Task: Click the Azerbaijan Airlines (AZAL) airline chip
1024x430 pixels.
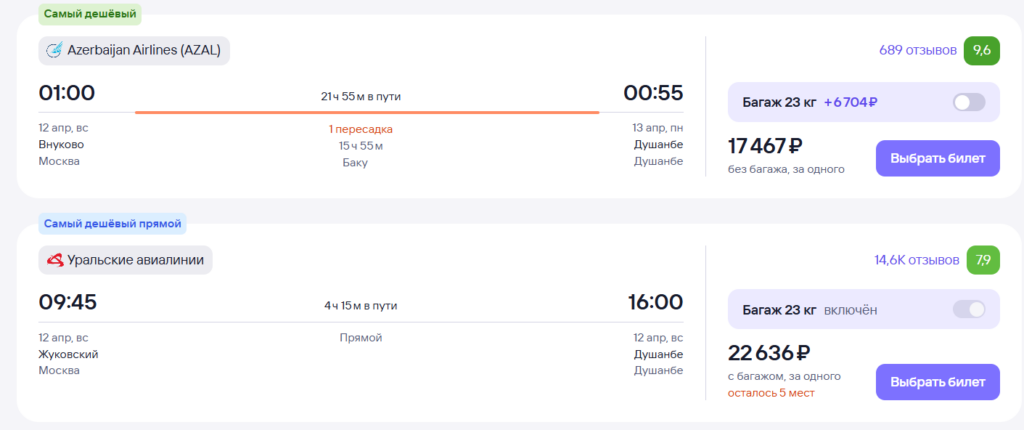Action: point(134,50)
